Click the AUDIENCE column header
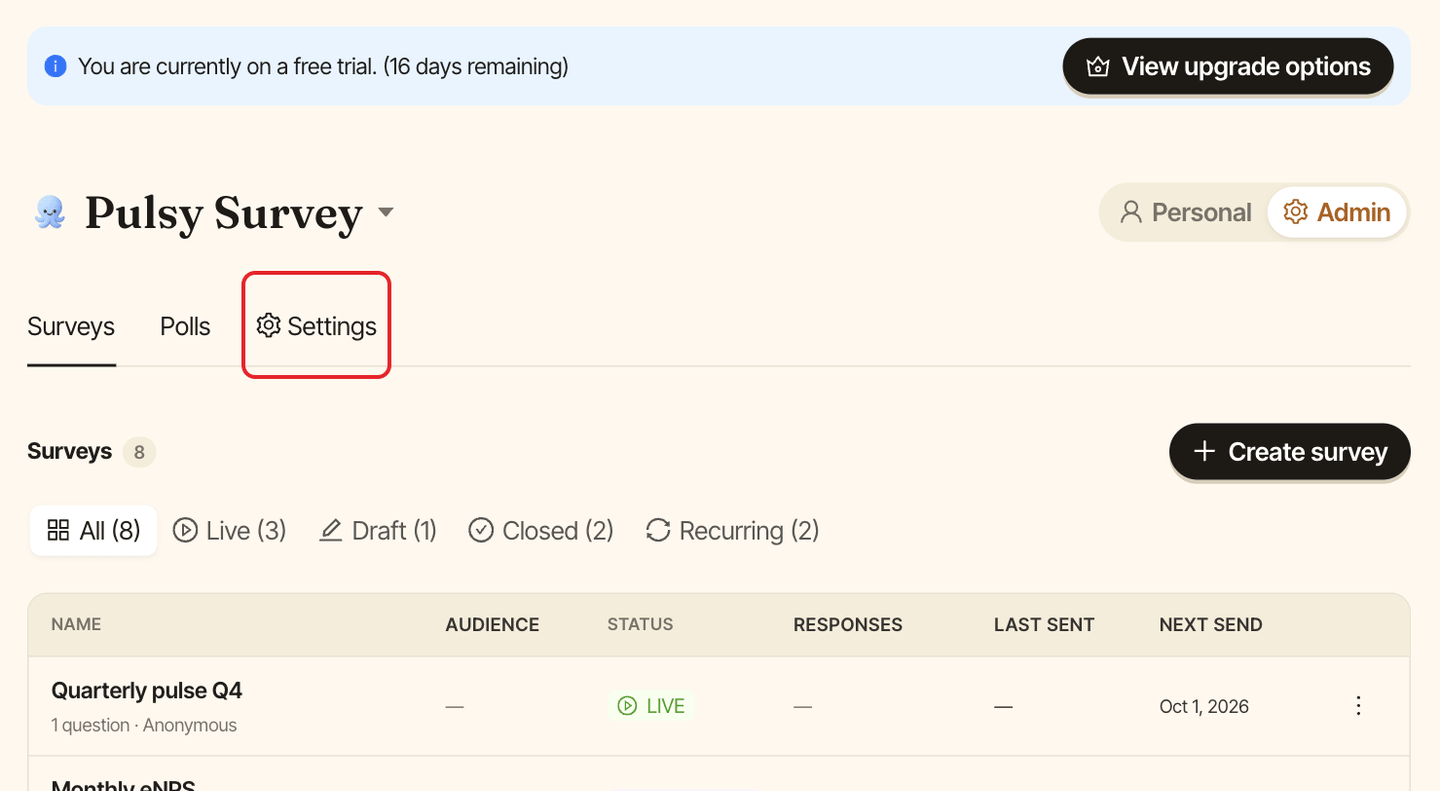This screenshot has width=1440, height=791. pos(492,625)
